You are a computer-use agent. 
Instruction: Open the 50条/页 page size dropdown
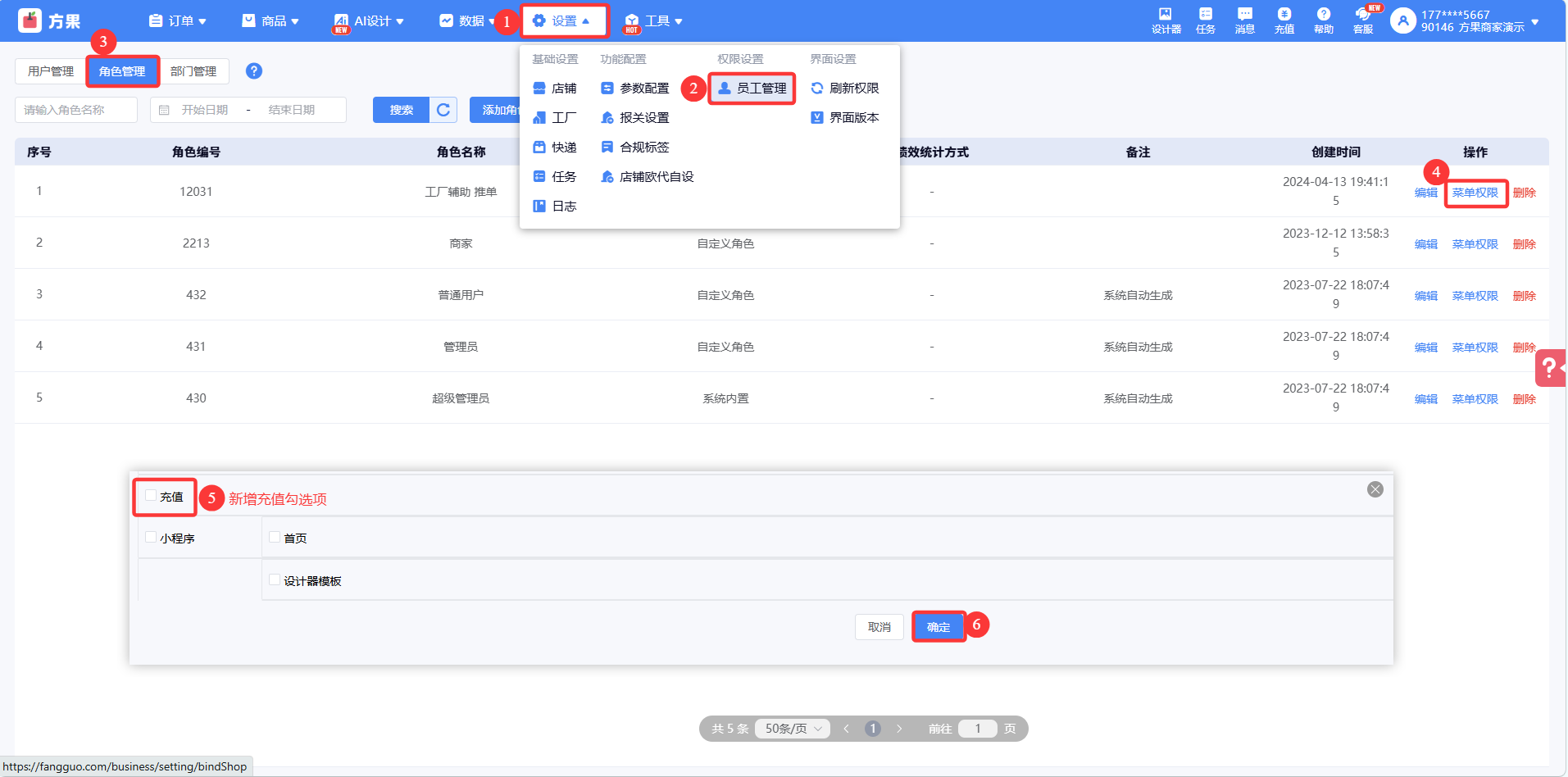pos(793,729)
